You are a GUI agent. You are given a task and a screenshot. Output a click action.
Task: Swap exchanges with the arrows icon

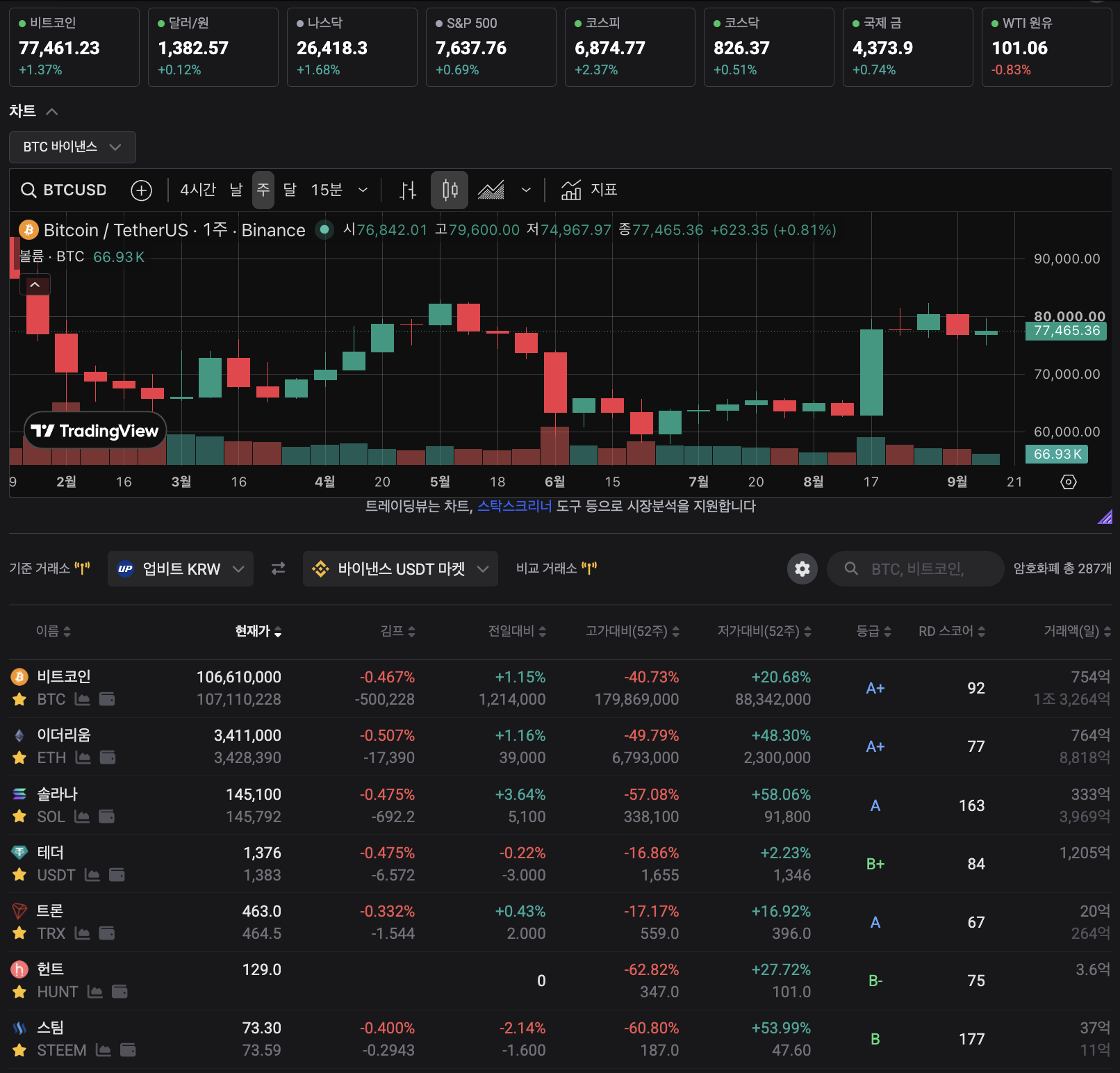point(278,568)
